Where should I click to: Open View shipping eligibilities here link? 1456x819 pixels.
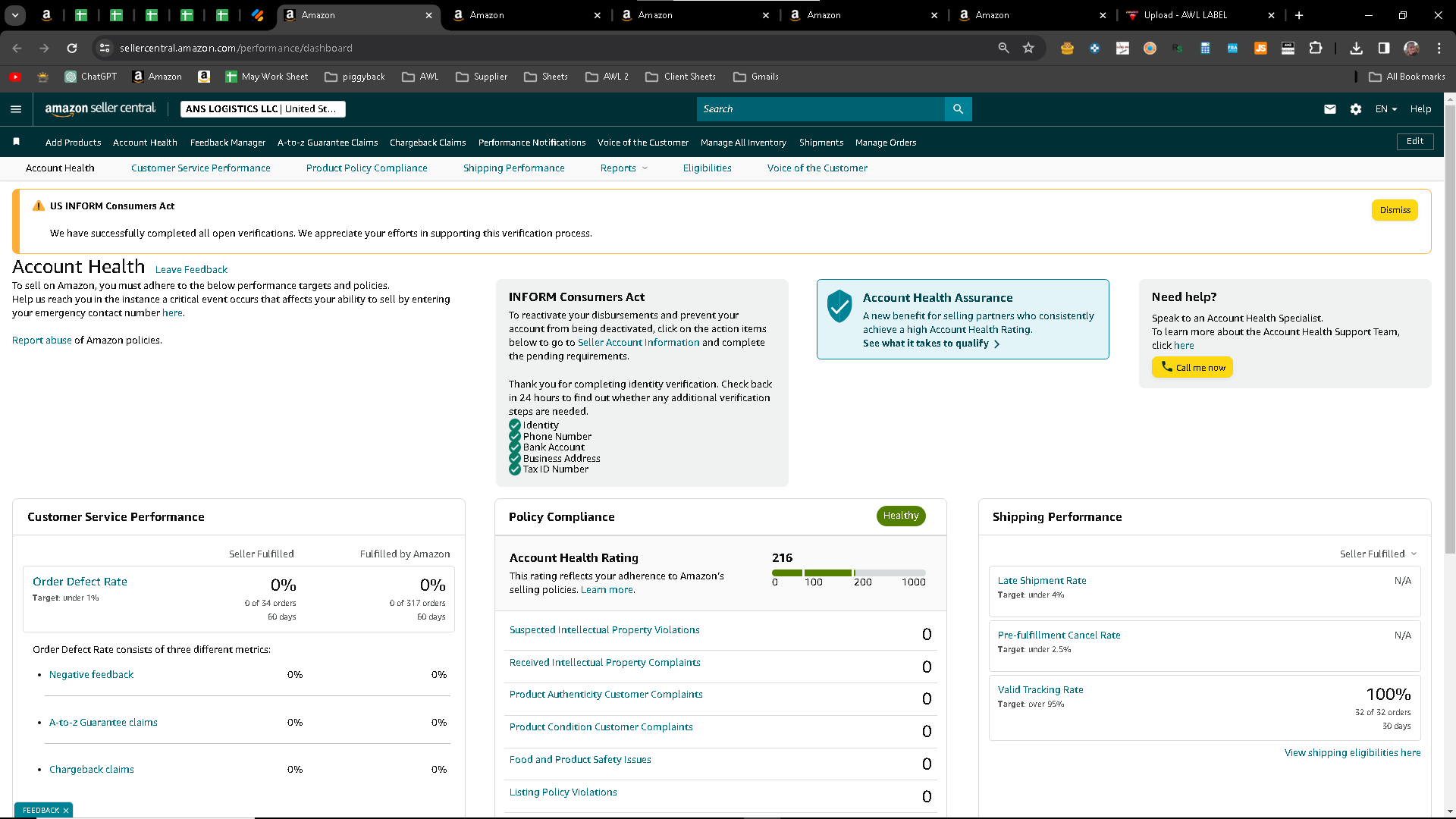(x=1352, y=753)
